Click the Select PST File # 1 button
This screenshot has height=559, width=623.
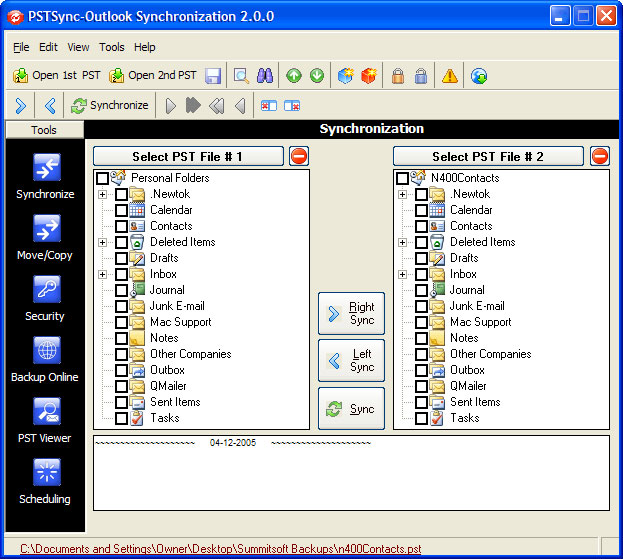pos(188,156)
